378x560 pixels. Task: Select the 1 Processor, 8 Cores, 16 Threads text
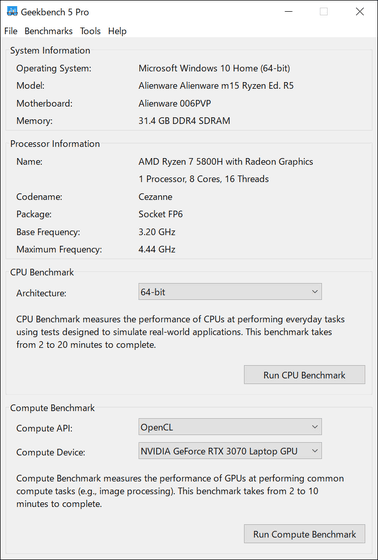pyautogui.click(x=204, y=179)
